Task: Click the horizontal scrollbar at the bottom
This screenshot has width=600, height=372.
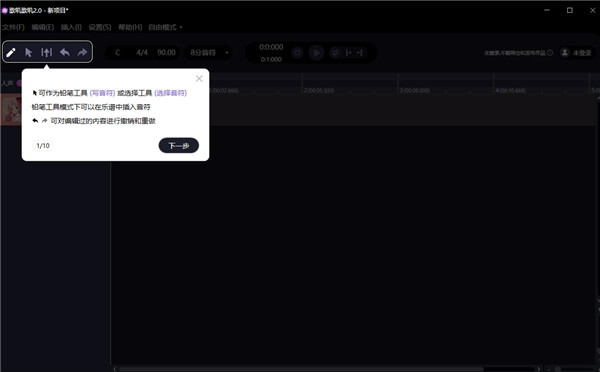Action: (301, 369)
